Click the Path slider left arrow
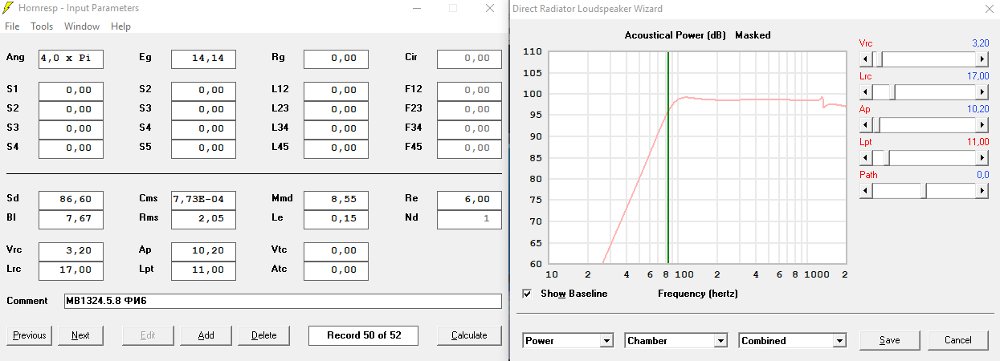 pos(865,190)
